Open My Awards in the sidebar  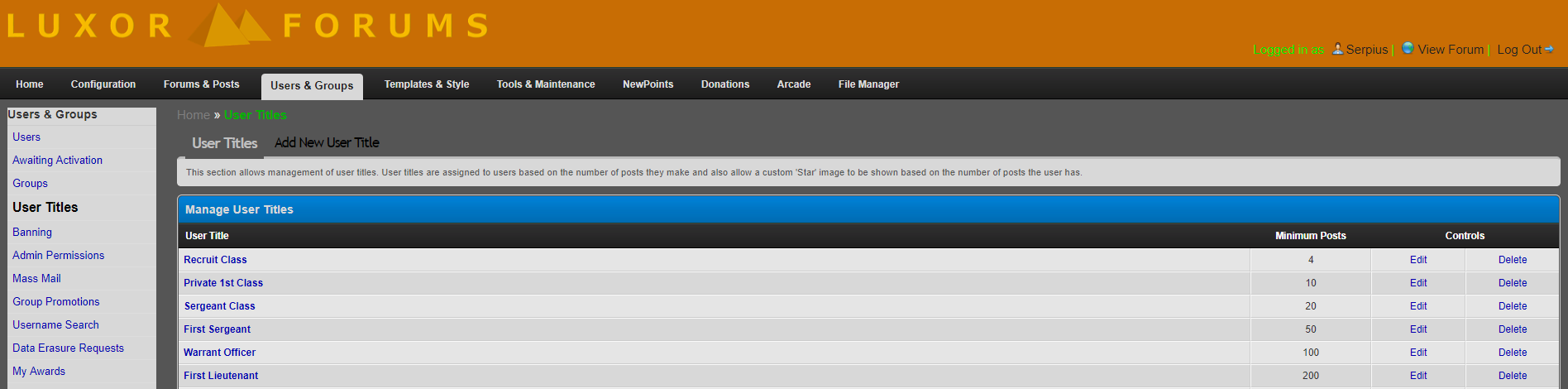click(x=39, y=372)
